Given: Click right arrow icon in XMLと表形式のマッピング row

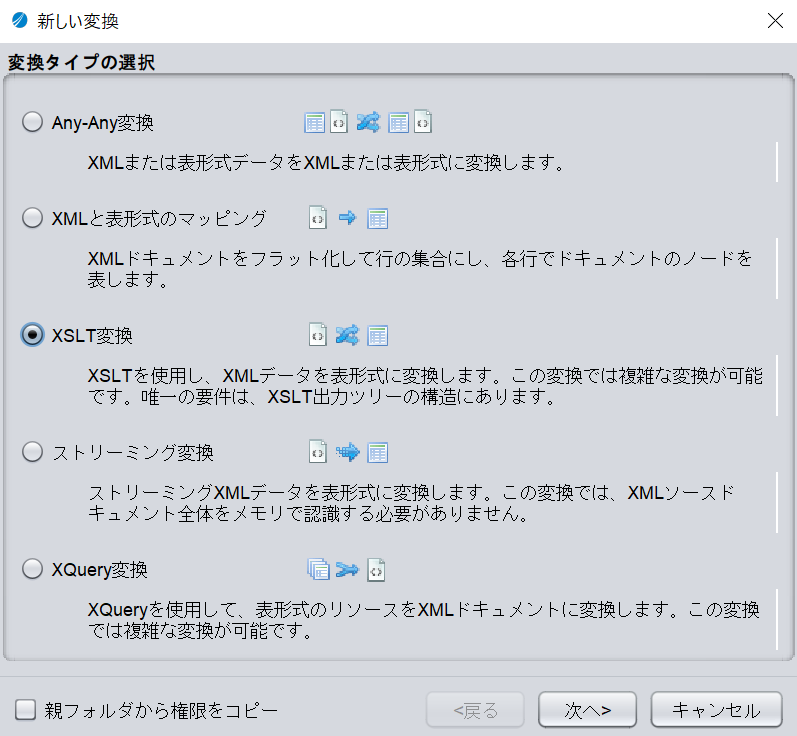Looking at the screenshot, I should 347,218.
